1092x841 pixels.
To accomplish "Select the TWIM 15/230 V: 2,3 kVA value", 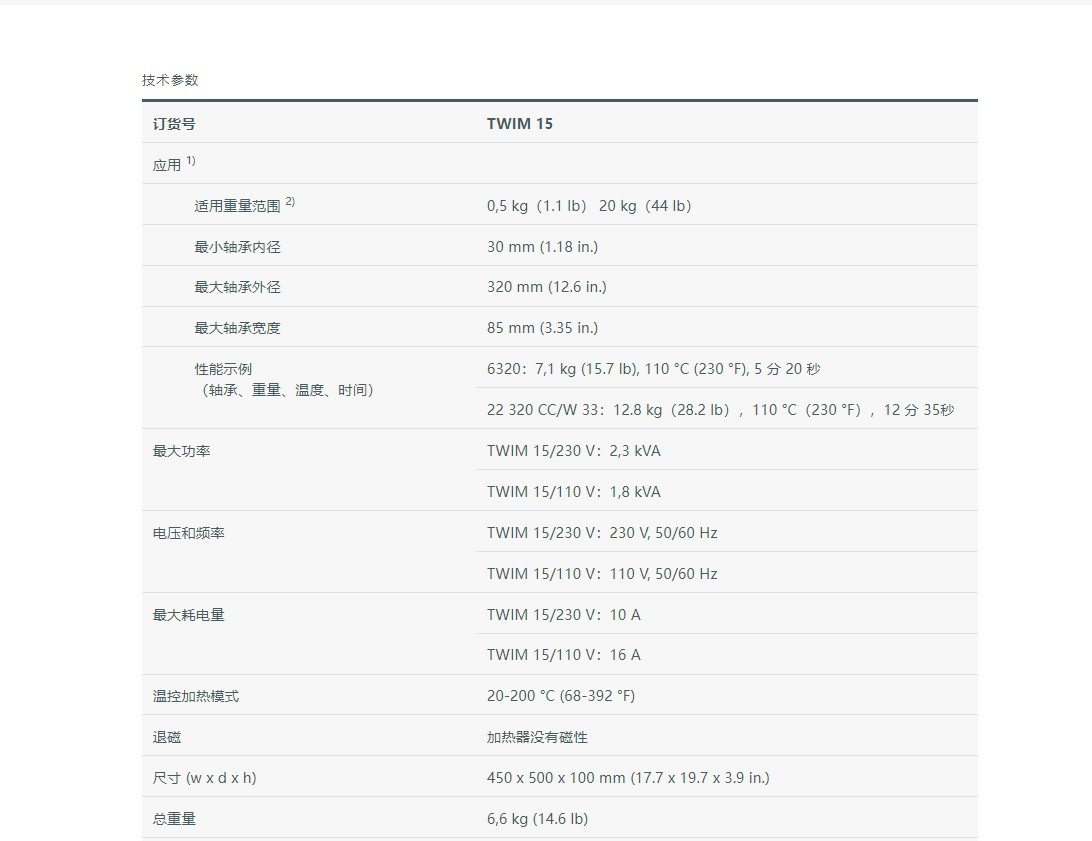I will (574, 451).
